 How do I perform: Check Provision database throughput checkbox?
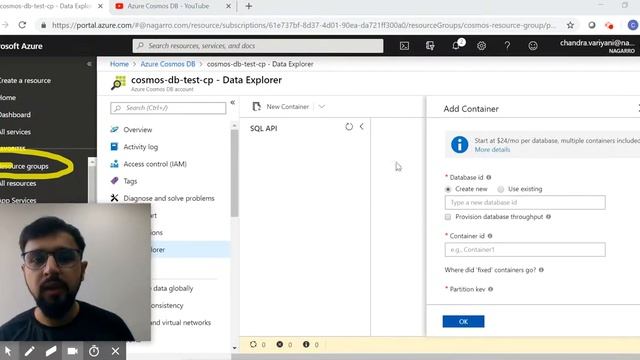448,217
